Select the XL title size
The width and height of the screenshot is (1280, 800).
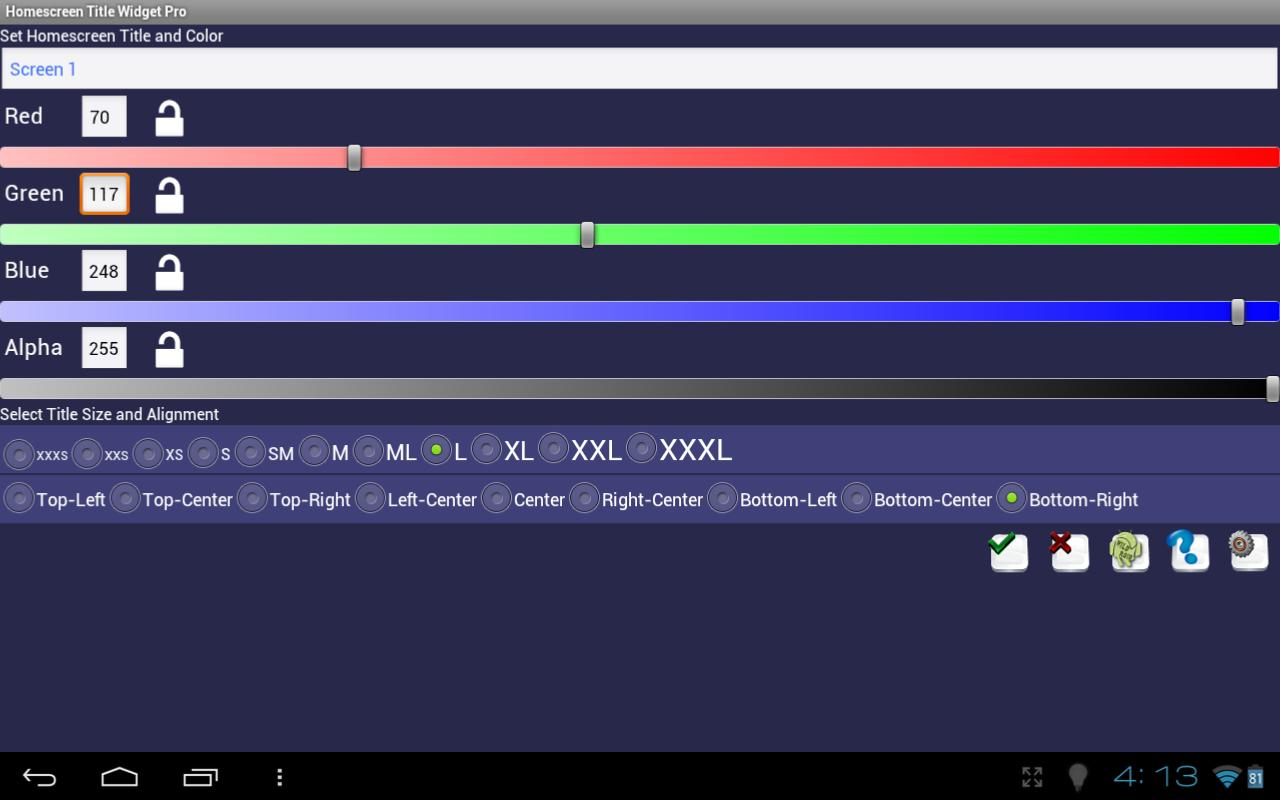tap(502, 449)
